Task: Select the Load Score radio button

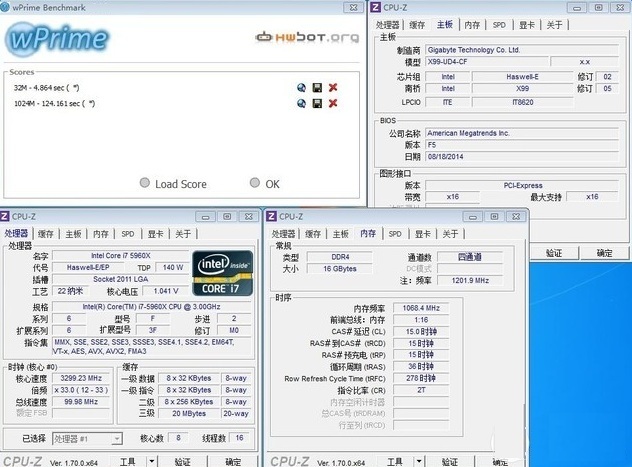Action: tap(145, 183)
